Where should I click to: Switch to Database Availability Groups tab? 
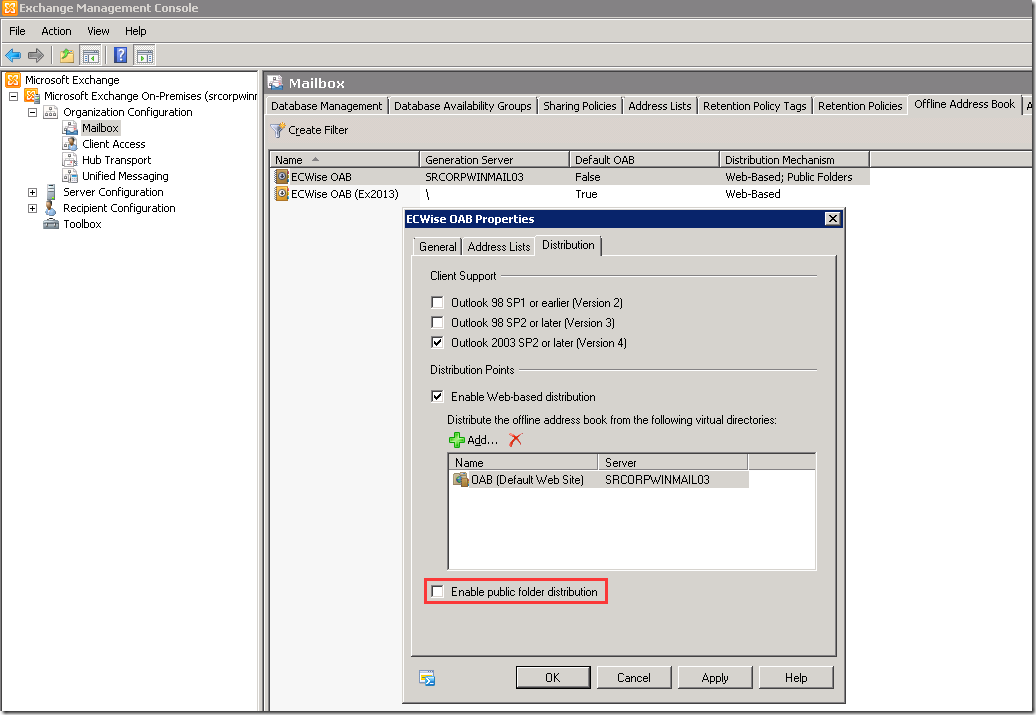(462, 106)
